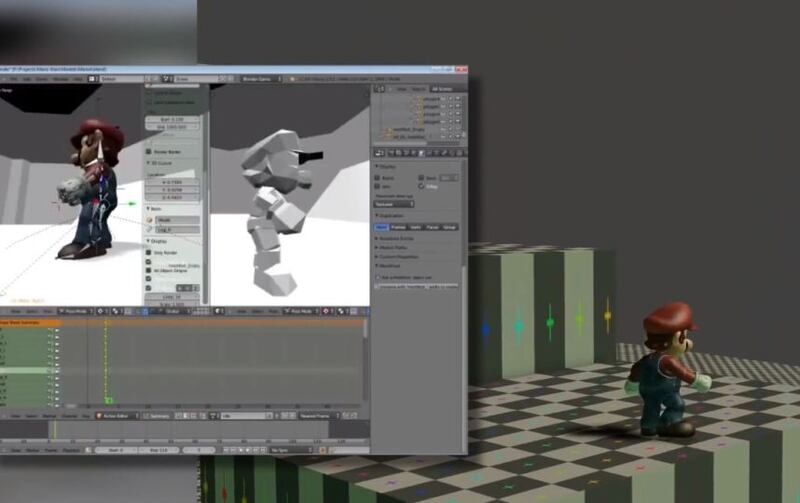Open the Action Editor mode dropdown
The width and height of the screenshot is (800, 503).
tap(117, 416)
